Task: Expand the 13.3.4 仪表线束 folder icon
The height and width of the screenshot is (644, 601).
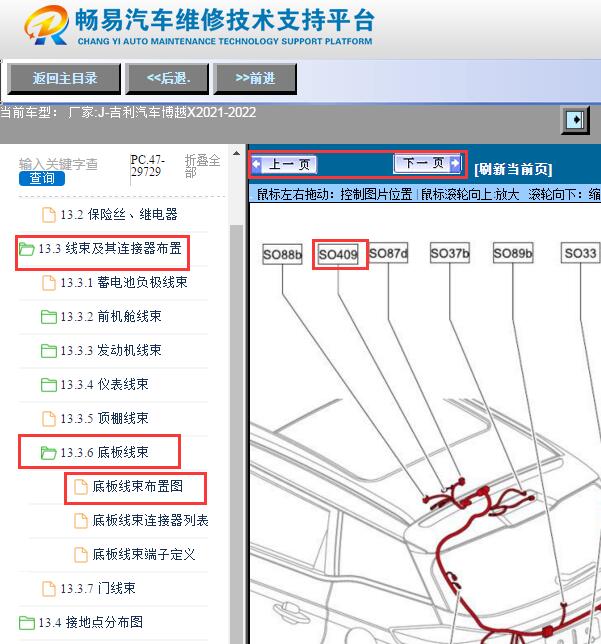Action: click(49, 385)
